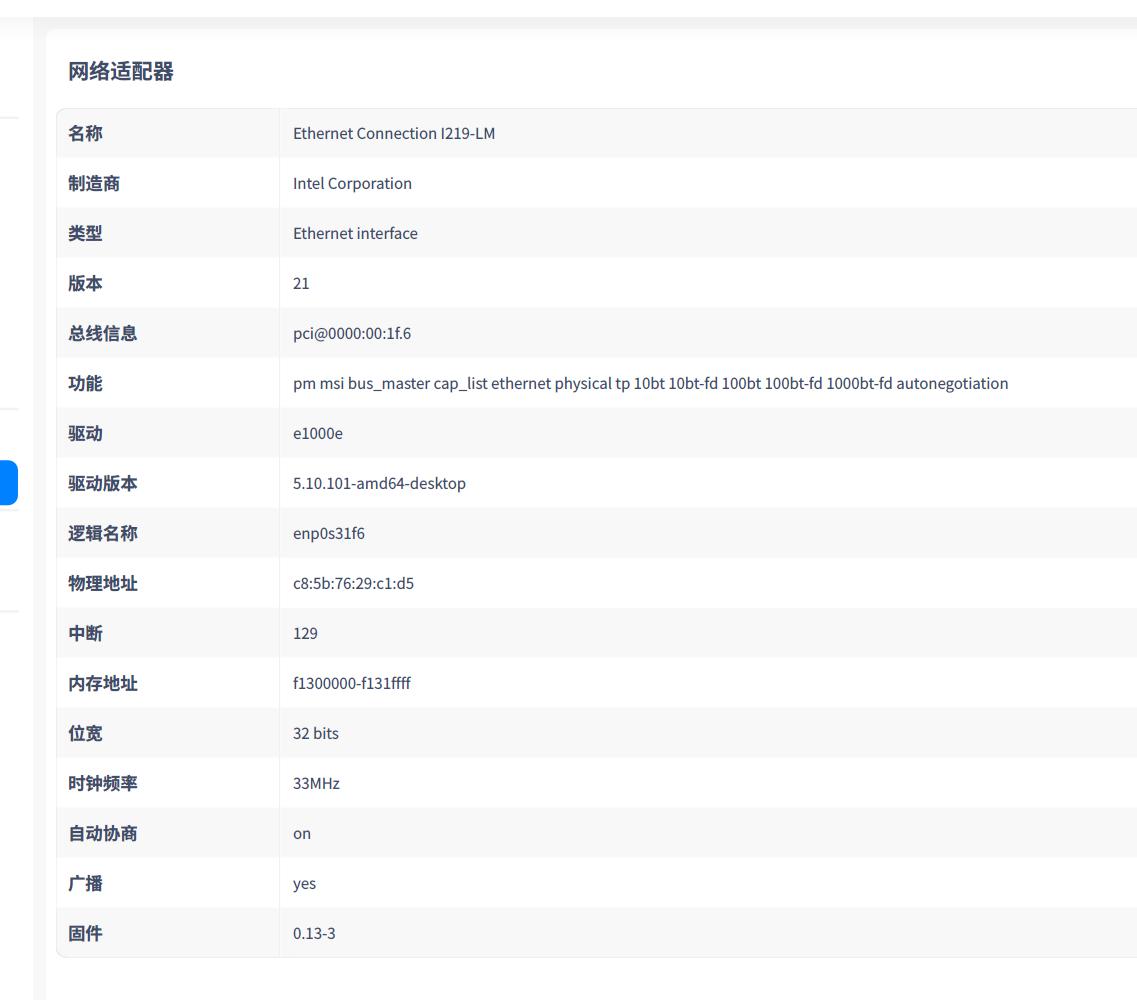This screenshot has height=1000, width=1137.
Task: Select the highlighted blue sidebar menu item
Action: click(x=8, y=482)
